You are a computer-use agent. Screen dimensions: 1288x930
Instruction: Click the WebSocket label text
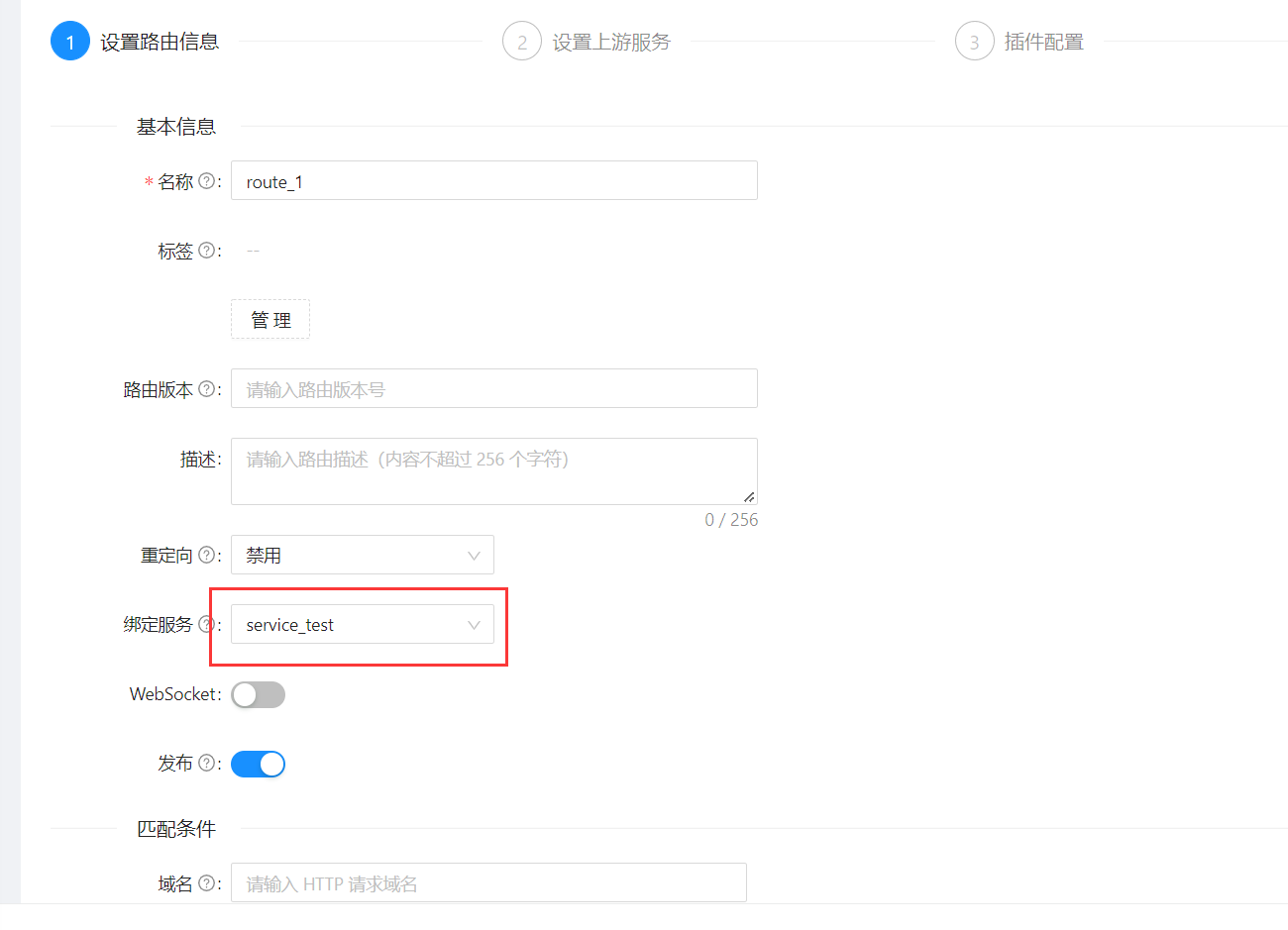(172, 694)
